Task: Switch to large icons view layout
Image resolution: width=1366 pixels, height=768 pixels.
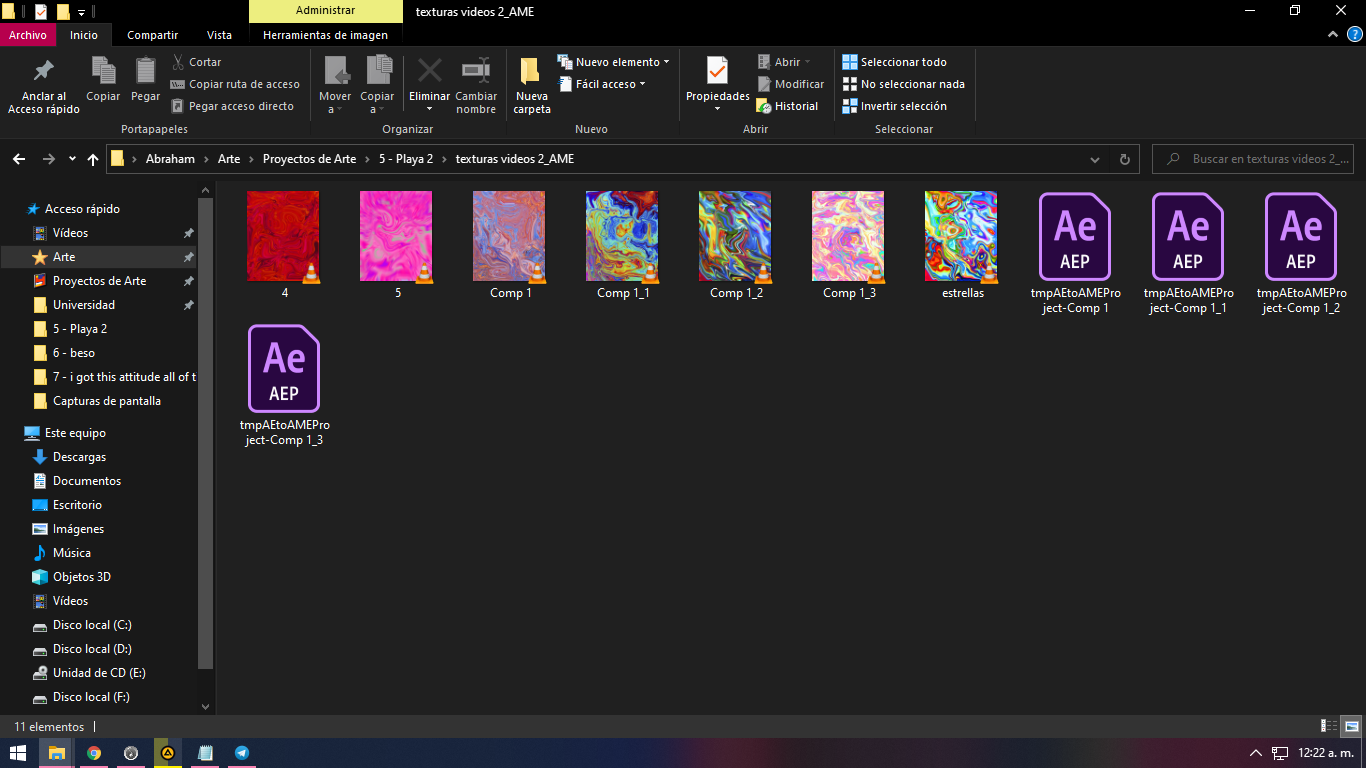Action: click(1352, 726)
